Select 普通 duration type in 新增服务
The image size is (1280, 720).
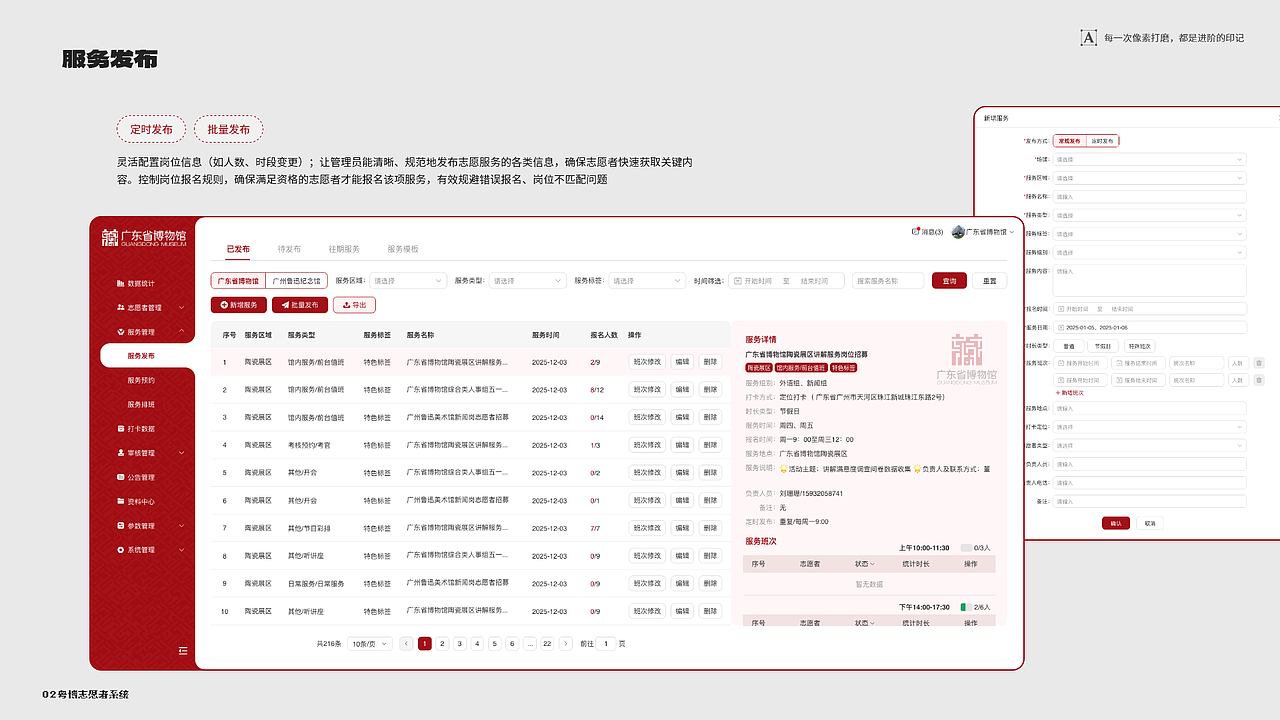coord(1068,346)
